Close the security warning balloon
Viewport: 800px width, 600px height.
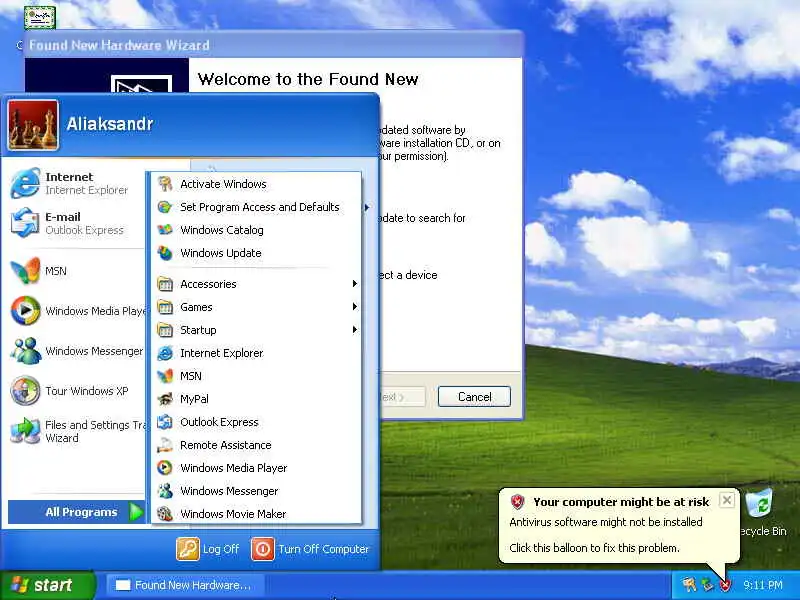(x=727, y=500)
